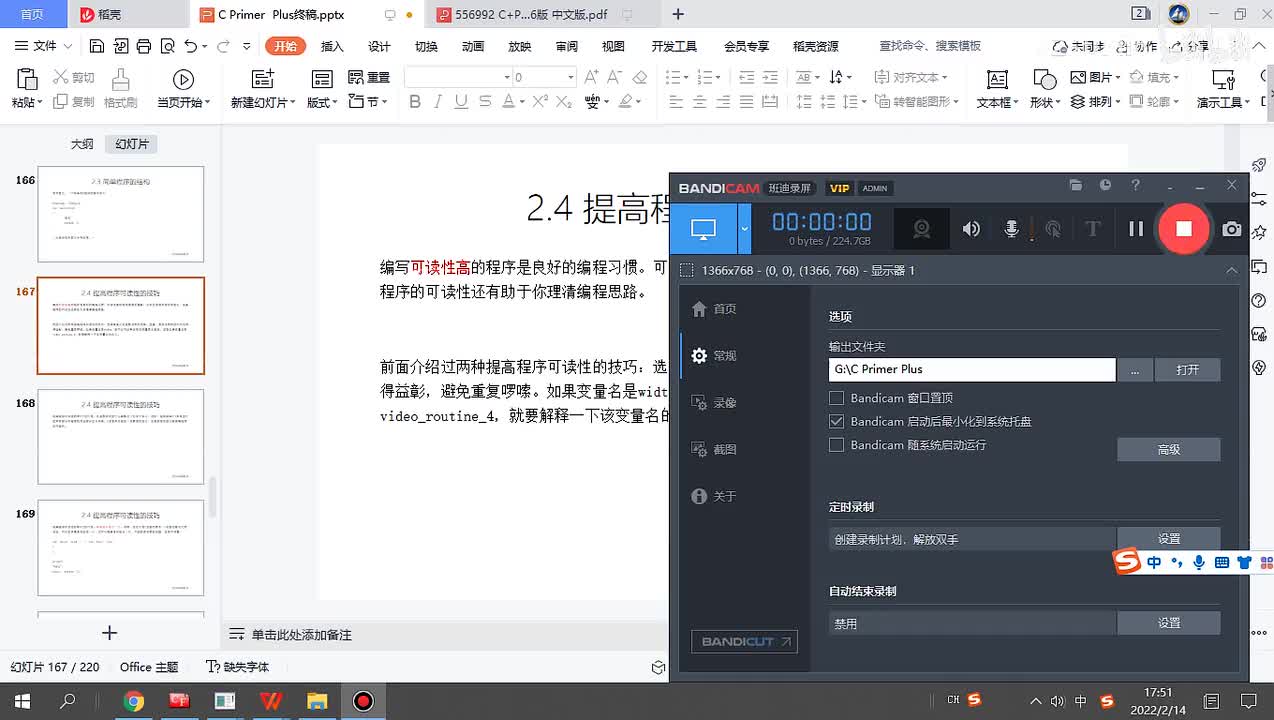Open the 高级 advanced options button
1274x720 pixels.
coord(1168,450)
